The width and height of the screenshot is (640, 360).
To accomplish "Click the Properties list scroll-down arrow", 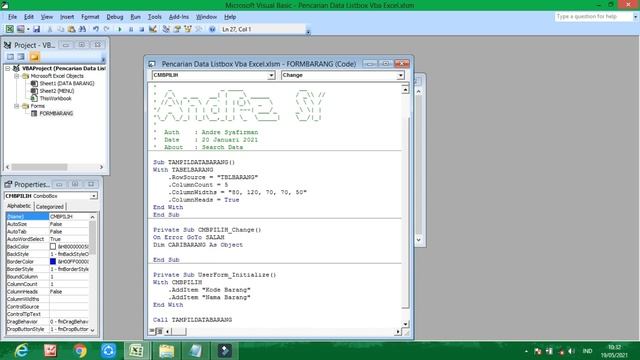I will [x=93, y=330].
